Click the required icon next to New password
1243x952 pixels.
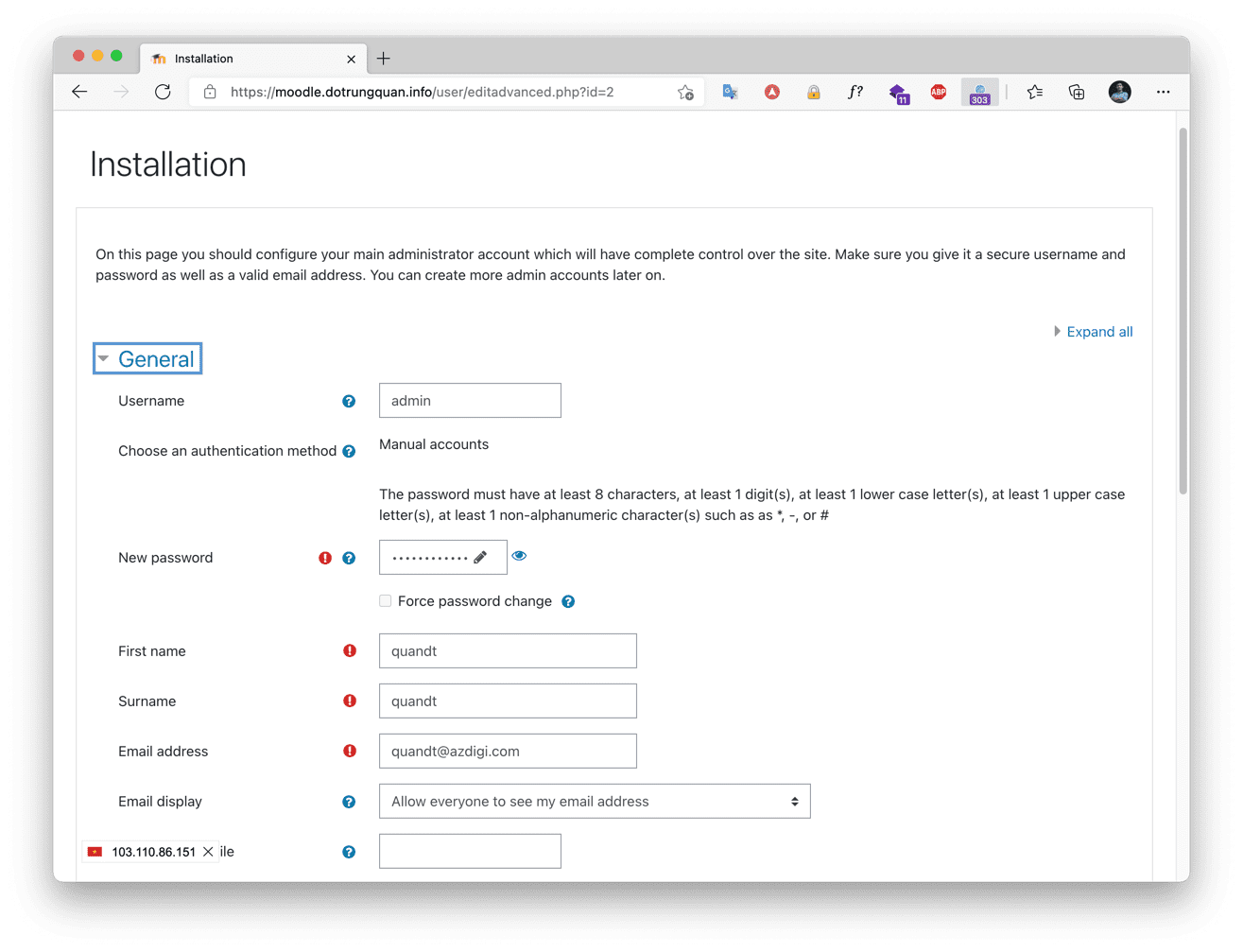[325, 558]
